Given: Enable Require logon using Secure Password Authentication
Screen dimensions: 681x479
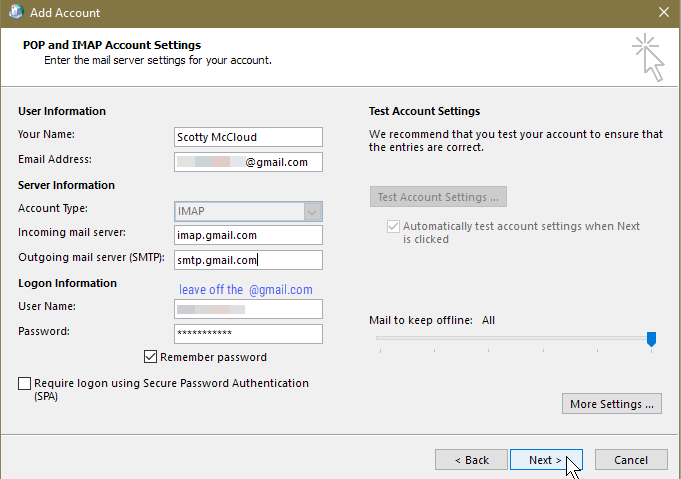Looking at the screenshot, I should [24, 383].
